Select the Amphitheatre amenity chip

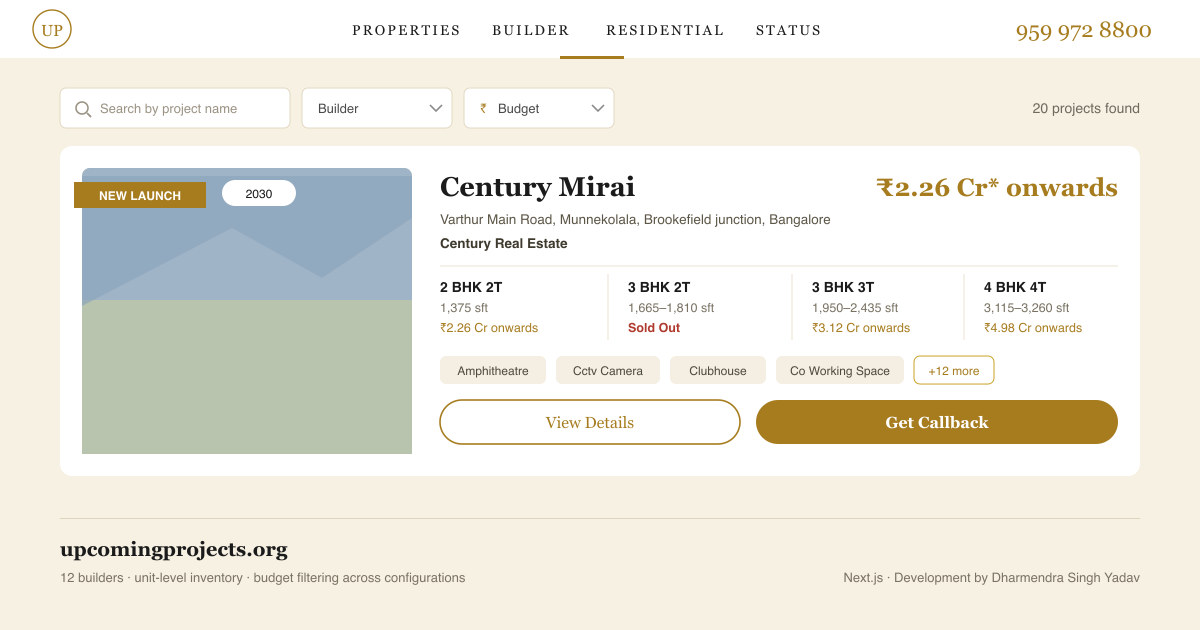tap(493, 370)
